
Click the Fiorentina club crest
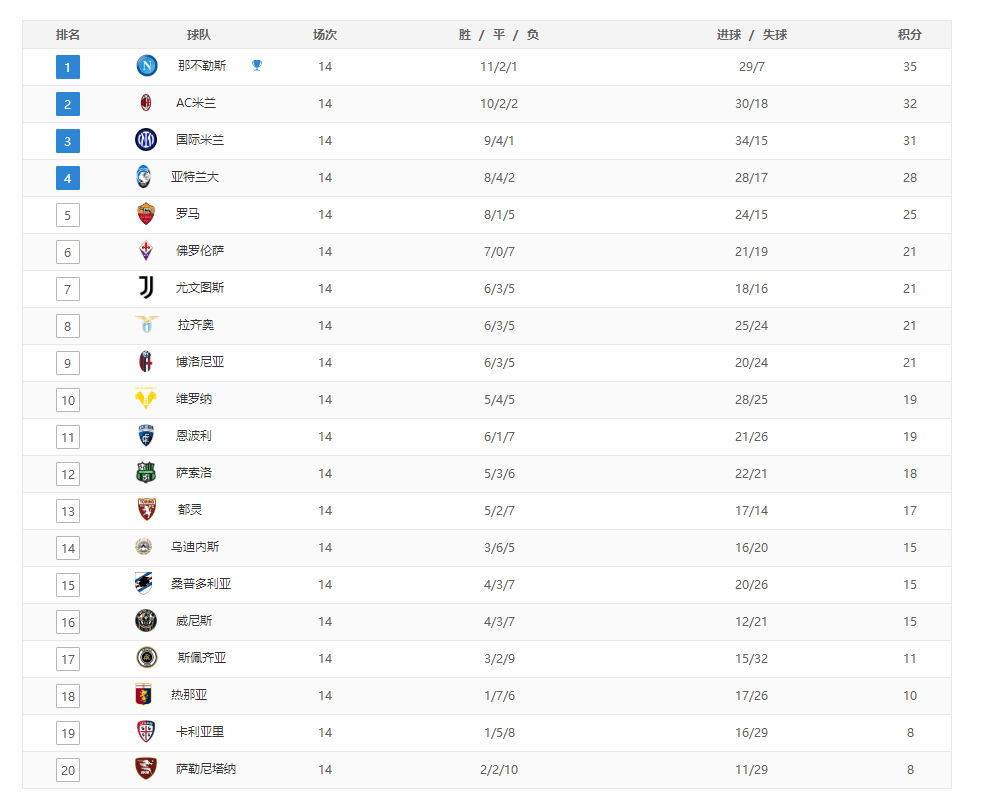pyautogui.click(x=146, y=251)
